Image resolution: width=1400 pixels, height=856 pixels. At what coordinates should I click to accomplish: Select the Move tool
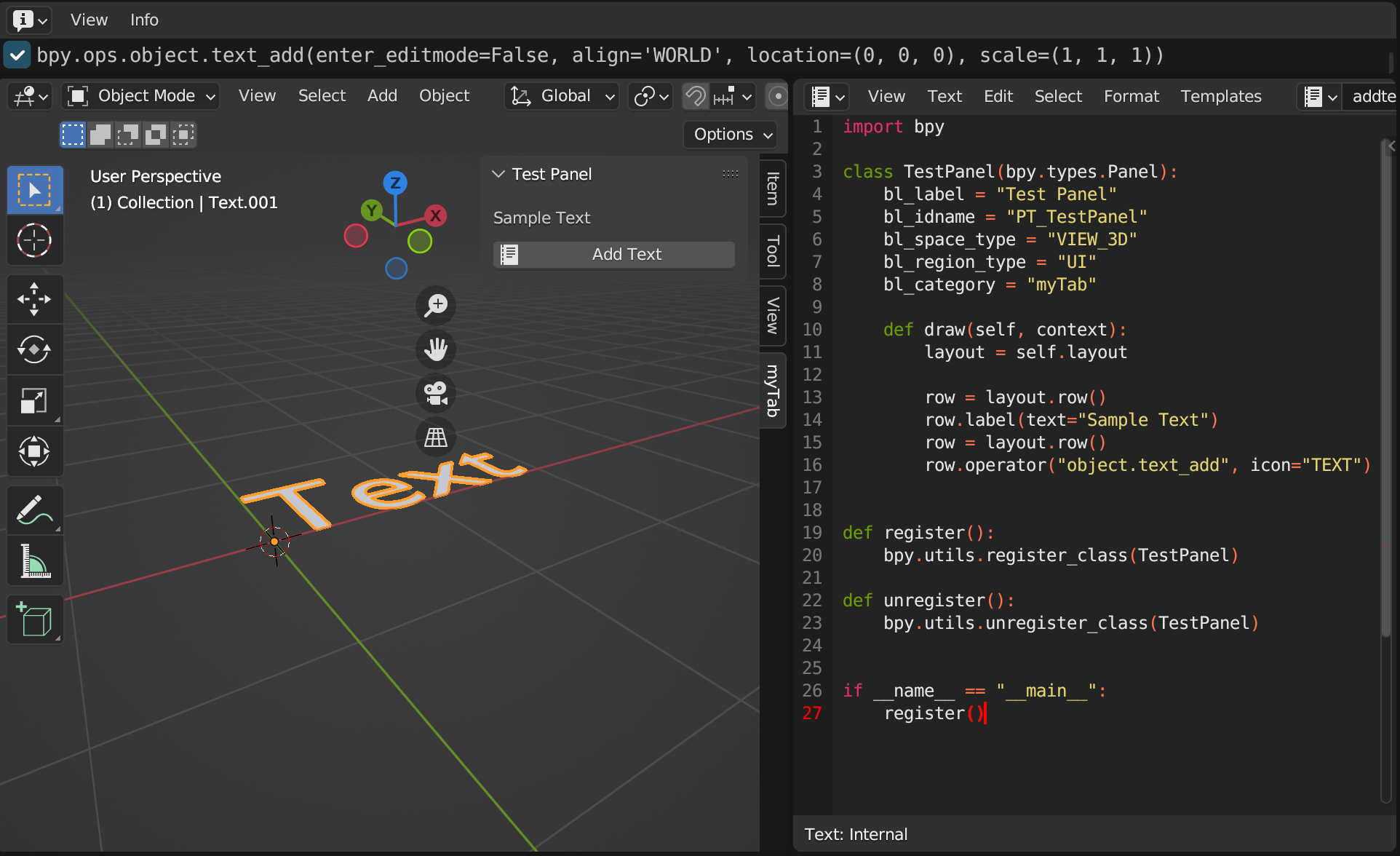click(x=35, y=298)
